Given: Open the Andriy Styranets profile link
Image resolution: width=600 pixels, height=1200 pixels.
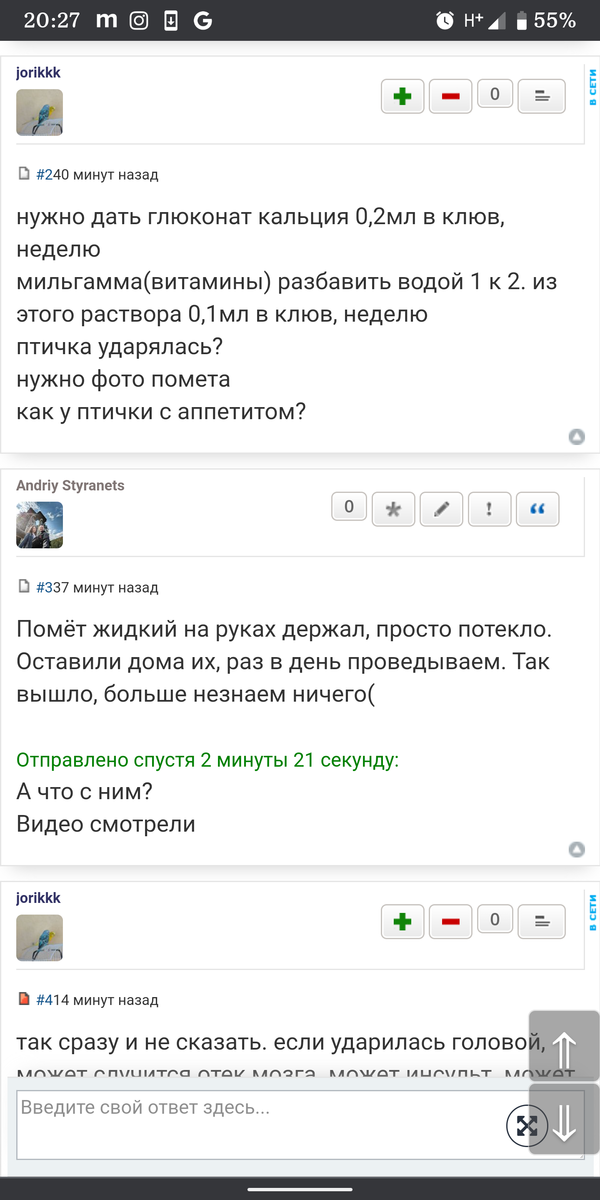Looking at the screenshot, I should pos(70,485).
